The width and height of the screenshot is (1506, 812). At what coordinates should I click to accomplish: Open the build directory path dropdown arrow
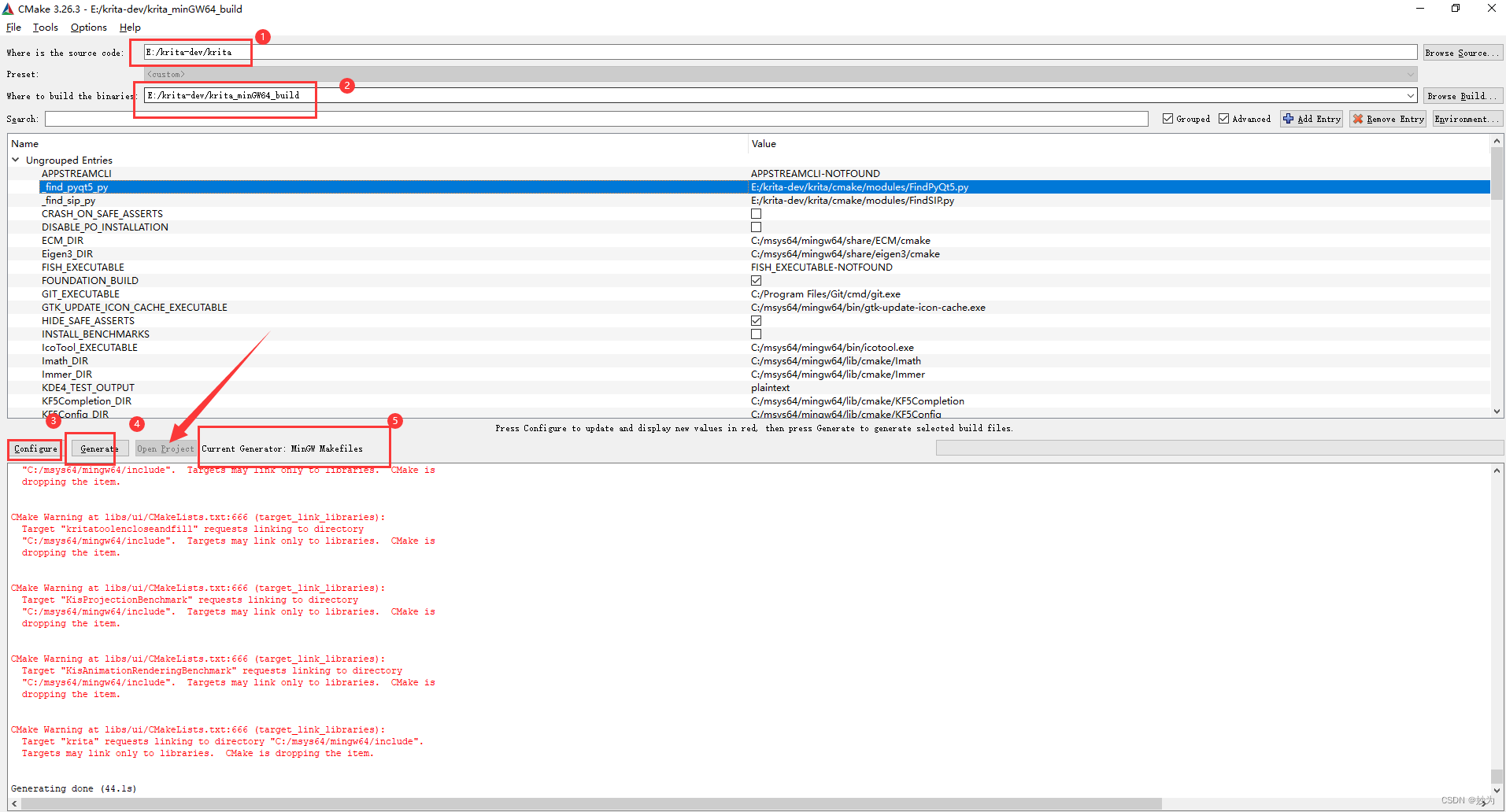pos(1410,95)
